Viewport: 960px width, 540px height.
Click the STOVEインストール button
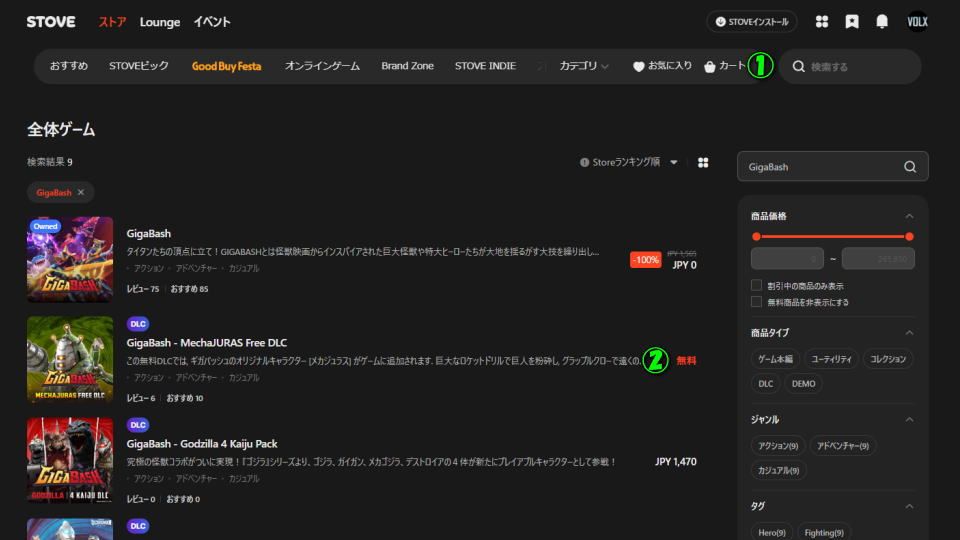pyautogui.click(x=752, y=22)
